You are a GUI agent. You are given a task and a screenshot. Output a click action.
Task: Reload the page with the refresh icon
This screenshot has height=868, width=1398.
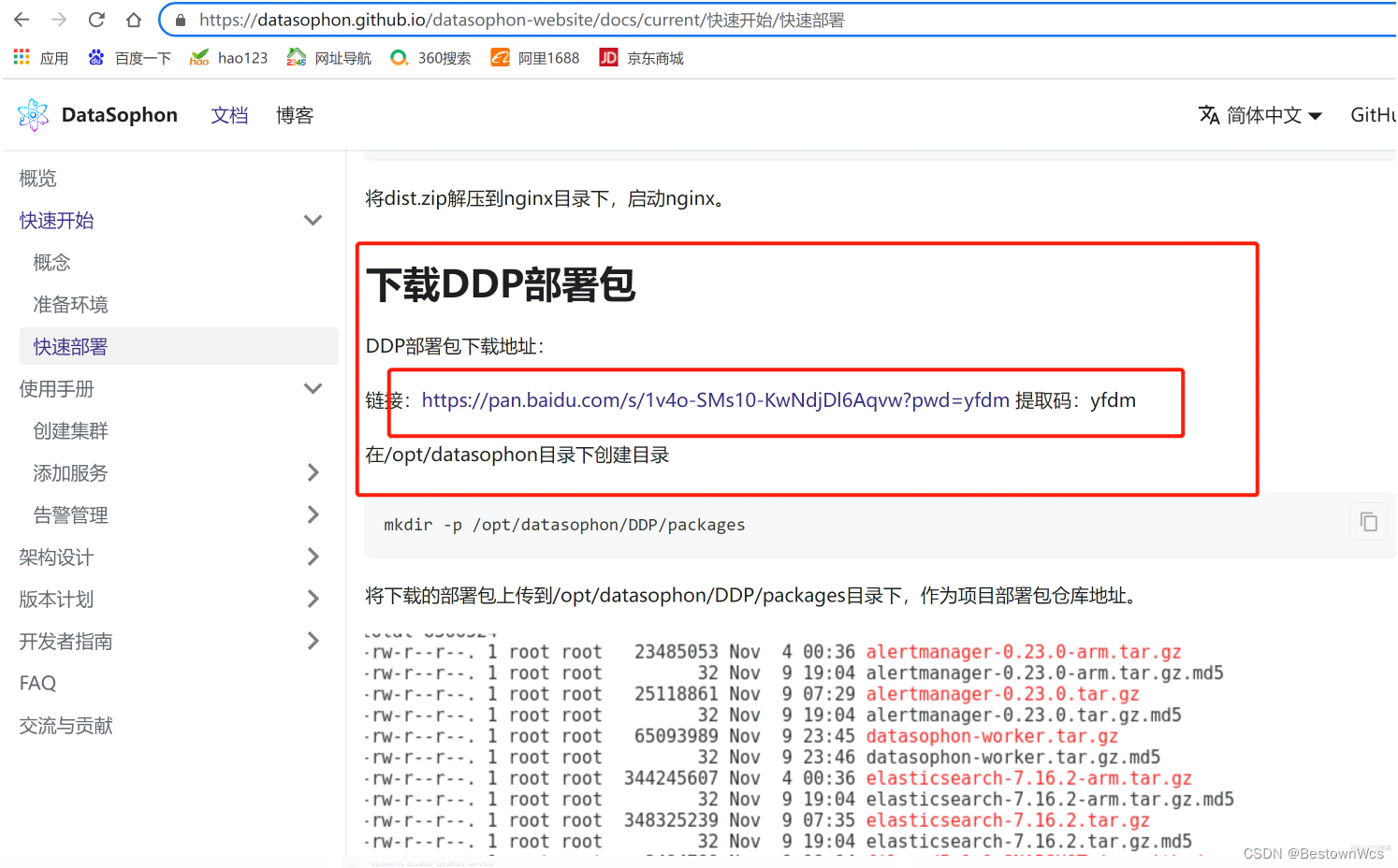coord(96,20)
